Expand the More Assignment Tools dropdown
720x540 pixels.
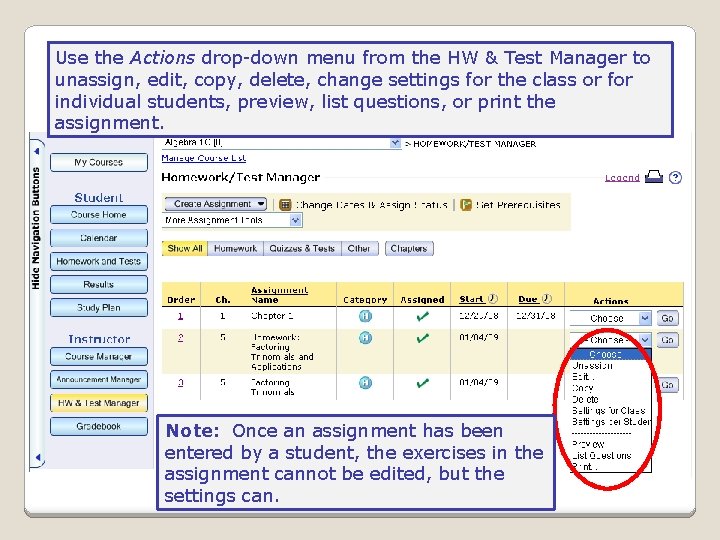coord(232,220)
